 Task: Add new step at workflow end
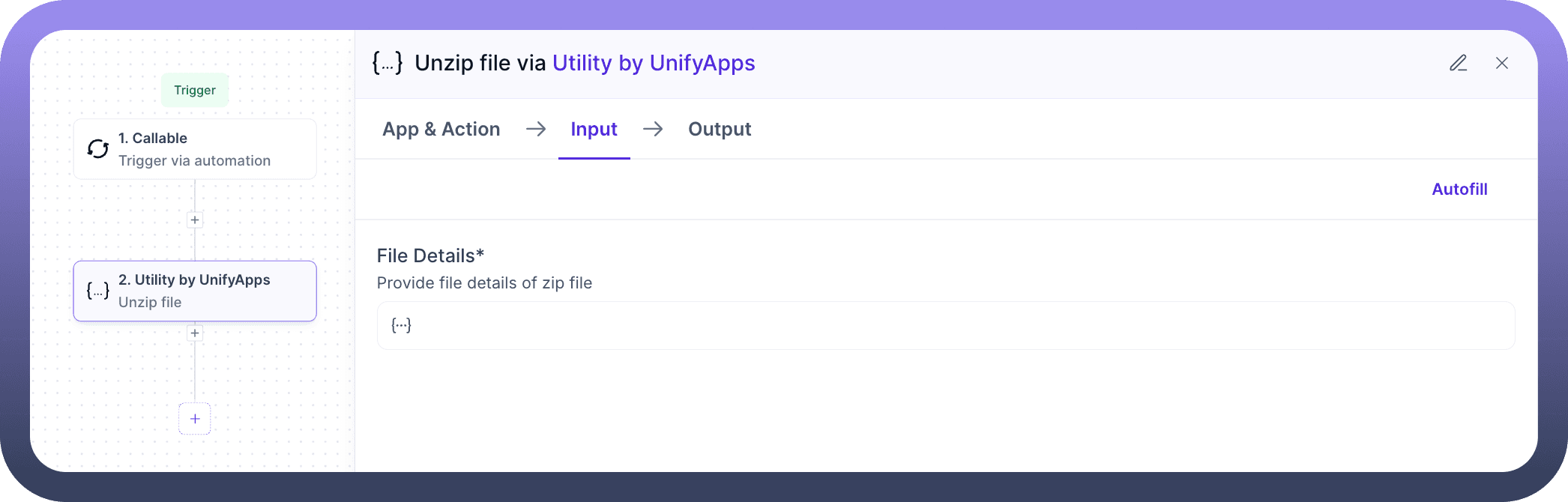195,419
